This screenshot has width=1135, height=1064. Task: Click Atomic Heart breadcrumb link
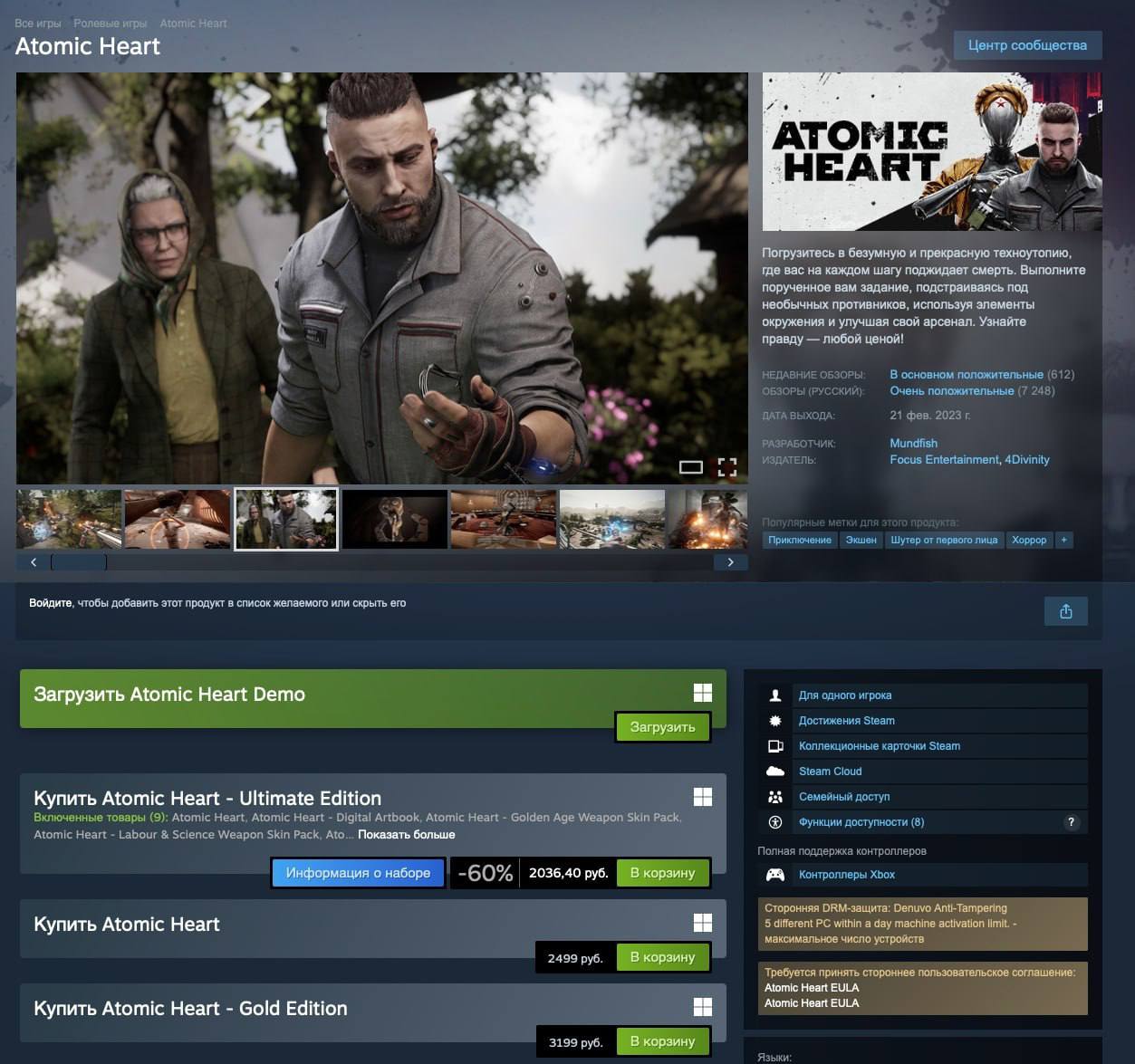click(193, 24)
